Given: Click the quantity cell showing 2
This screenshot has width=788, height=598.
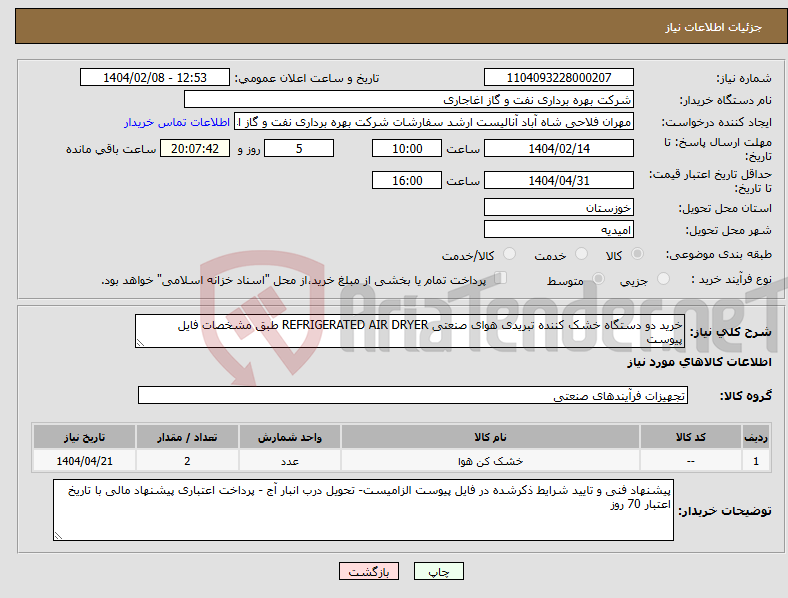Looking at the screenshot, I should (x=187, y=461).
